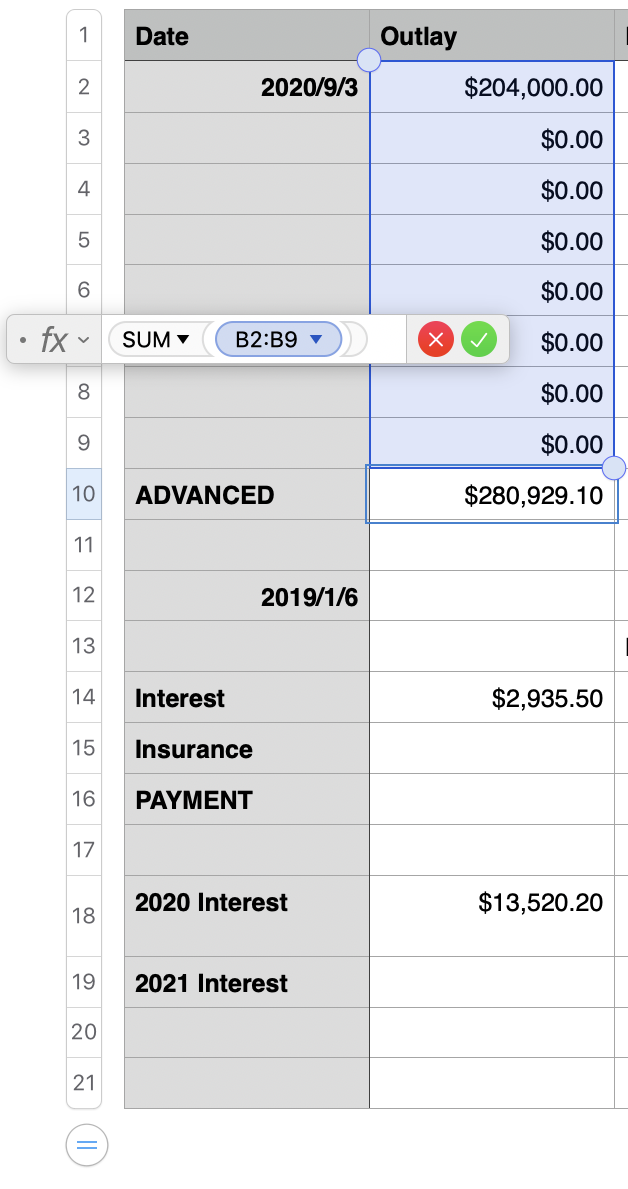628x1189 pixels.
Task: Click the fx function icon
Action: pos(53,340)
